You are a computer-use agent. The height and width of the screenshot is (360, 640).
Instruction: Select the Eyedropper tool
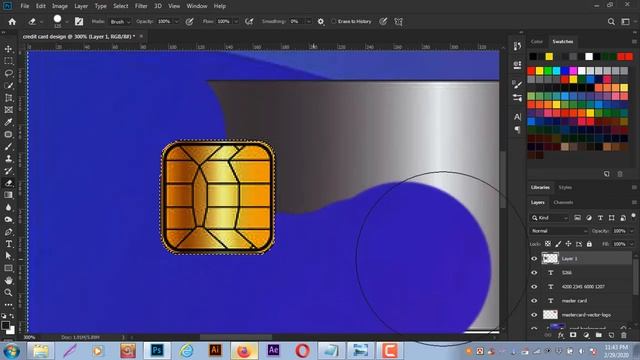click(x=8, y=122)
